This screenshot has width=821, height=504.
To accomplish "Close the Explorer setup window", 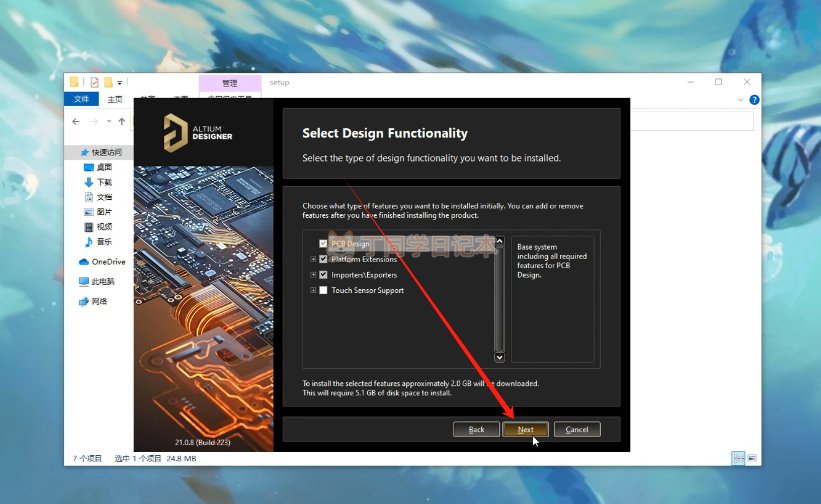I will (747, 82).
